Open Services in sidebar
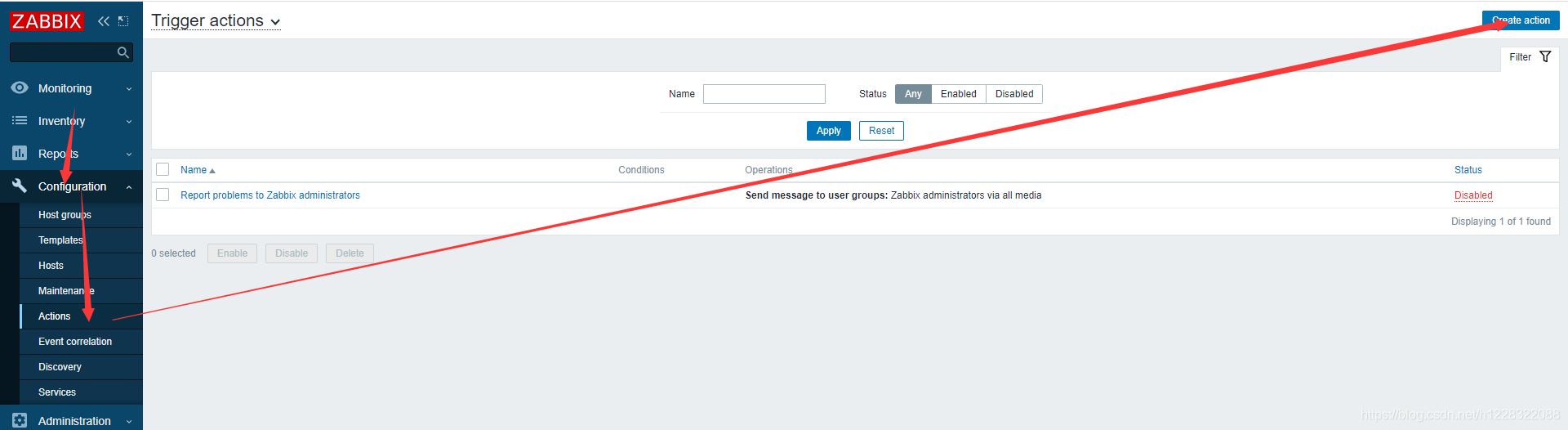This screenshot has height=430, width=1568. (81, 392)
